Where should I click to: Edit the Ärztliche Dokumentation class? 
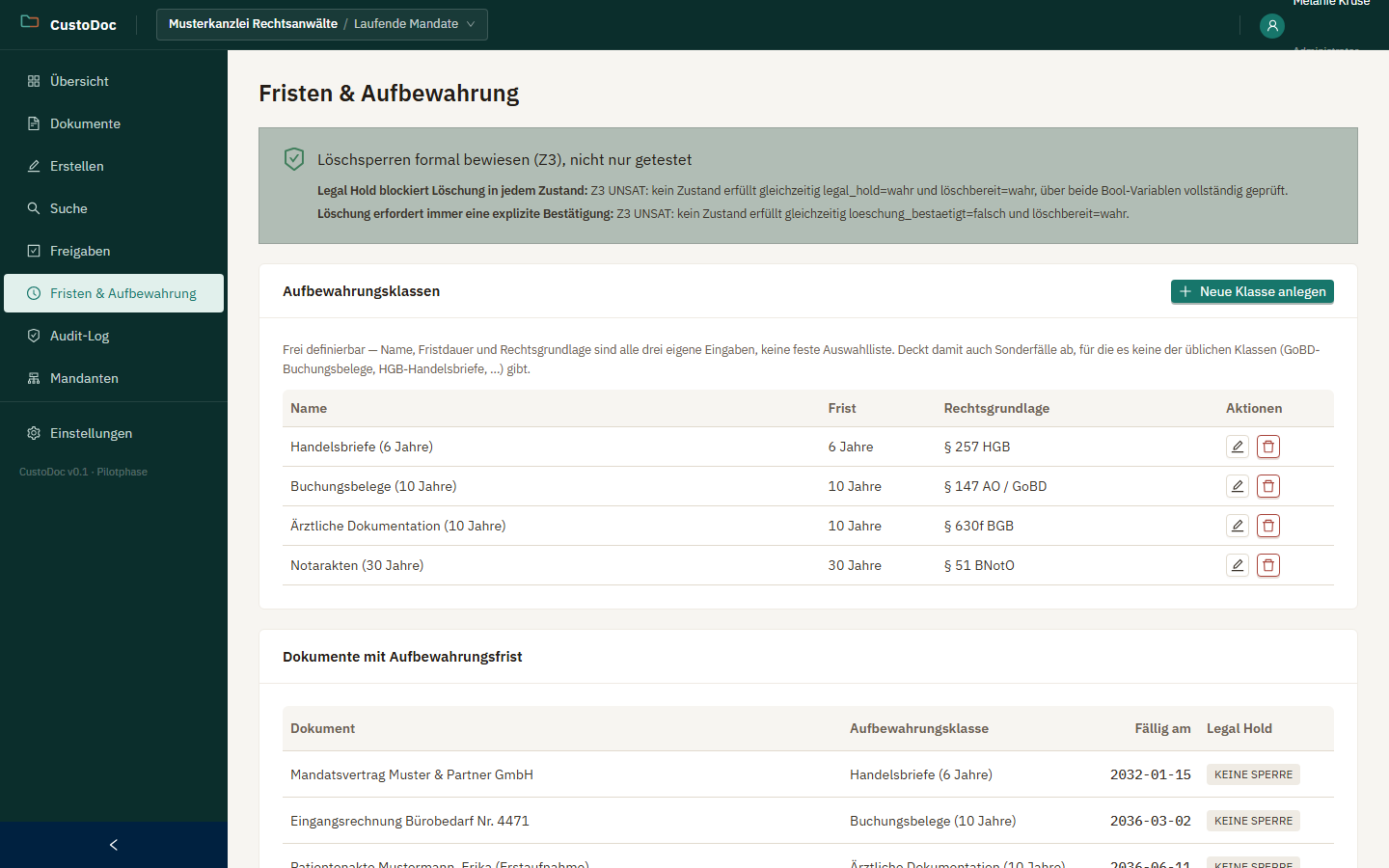[x=1238, y=526]
